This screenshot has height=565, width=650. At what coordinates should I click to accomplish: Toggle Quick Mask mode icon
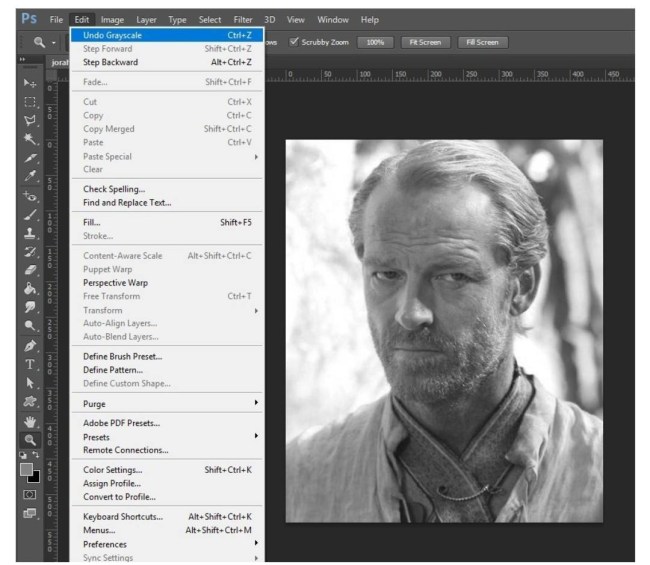30,495
